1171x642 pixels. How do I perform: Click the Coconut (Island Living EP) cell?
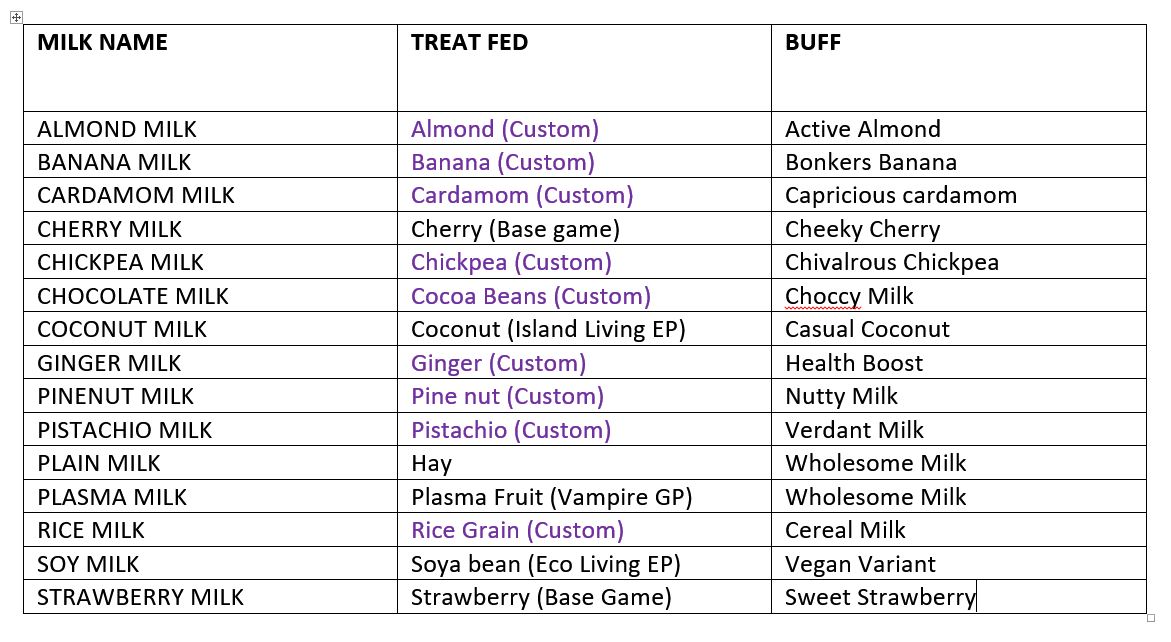pyautogui.click(x=548, y=330)
